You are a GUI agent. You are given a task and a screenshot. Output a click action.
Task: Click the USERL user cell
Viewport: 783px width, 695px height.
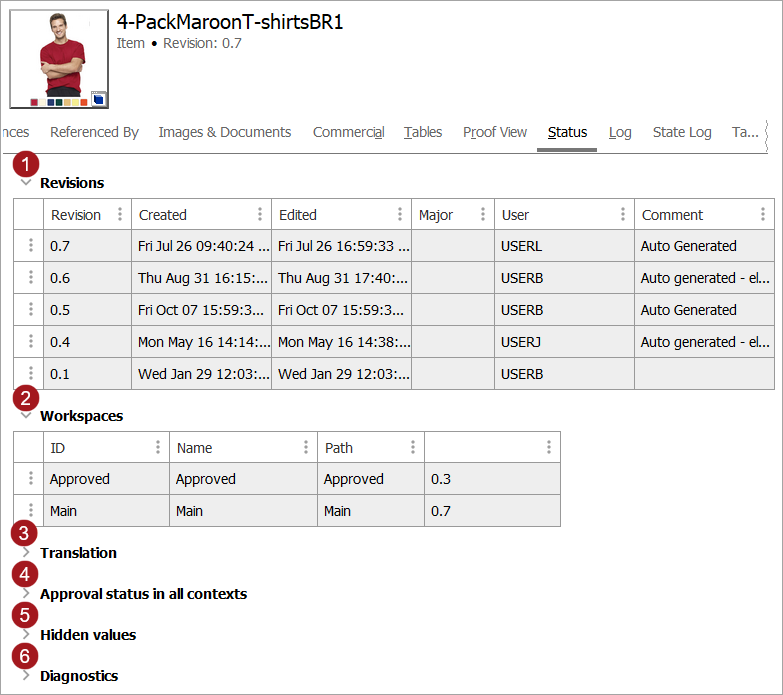click(x=564, y=246)
